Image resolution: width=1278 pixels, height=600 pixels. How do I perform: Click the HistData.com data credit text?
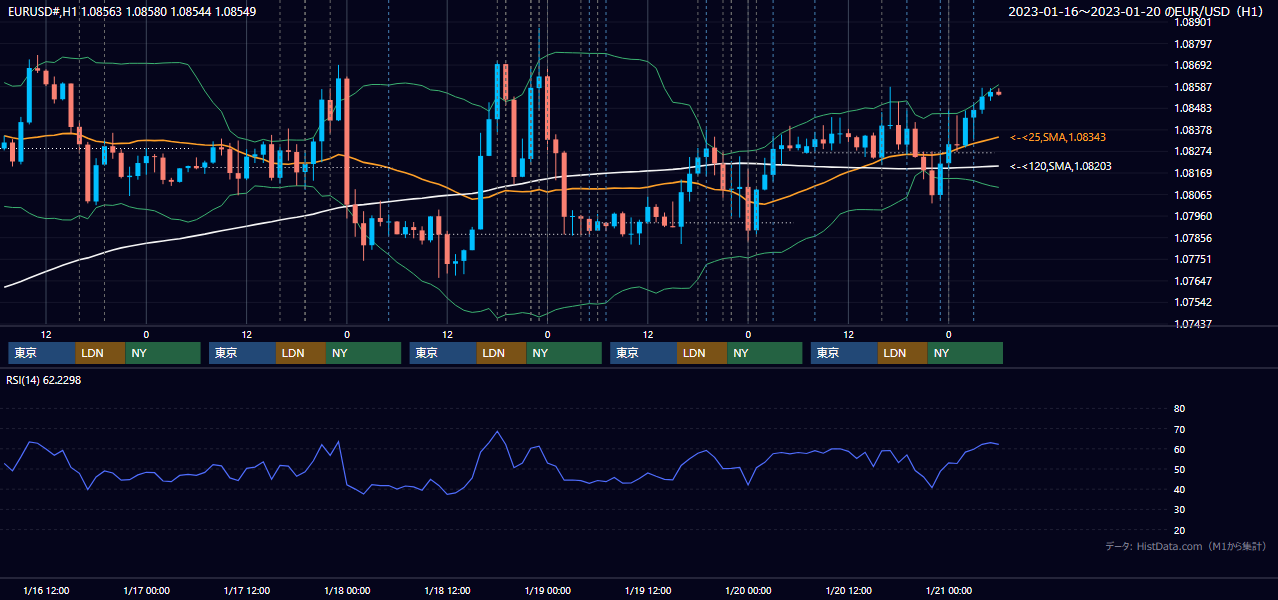[1186, 546]
